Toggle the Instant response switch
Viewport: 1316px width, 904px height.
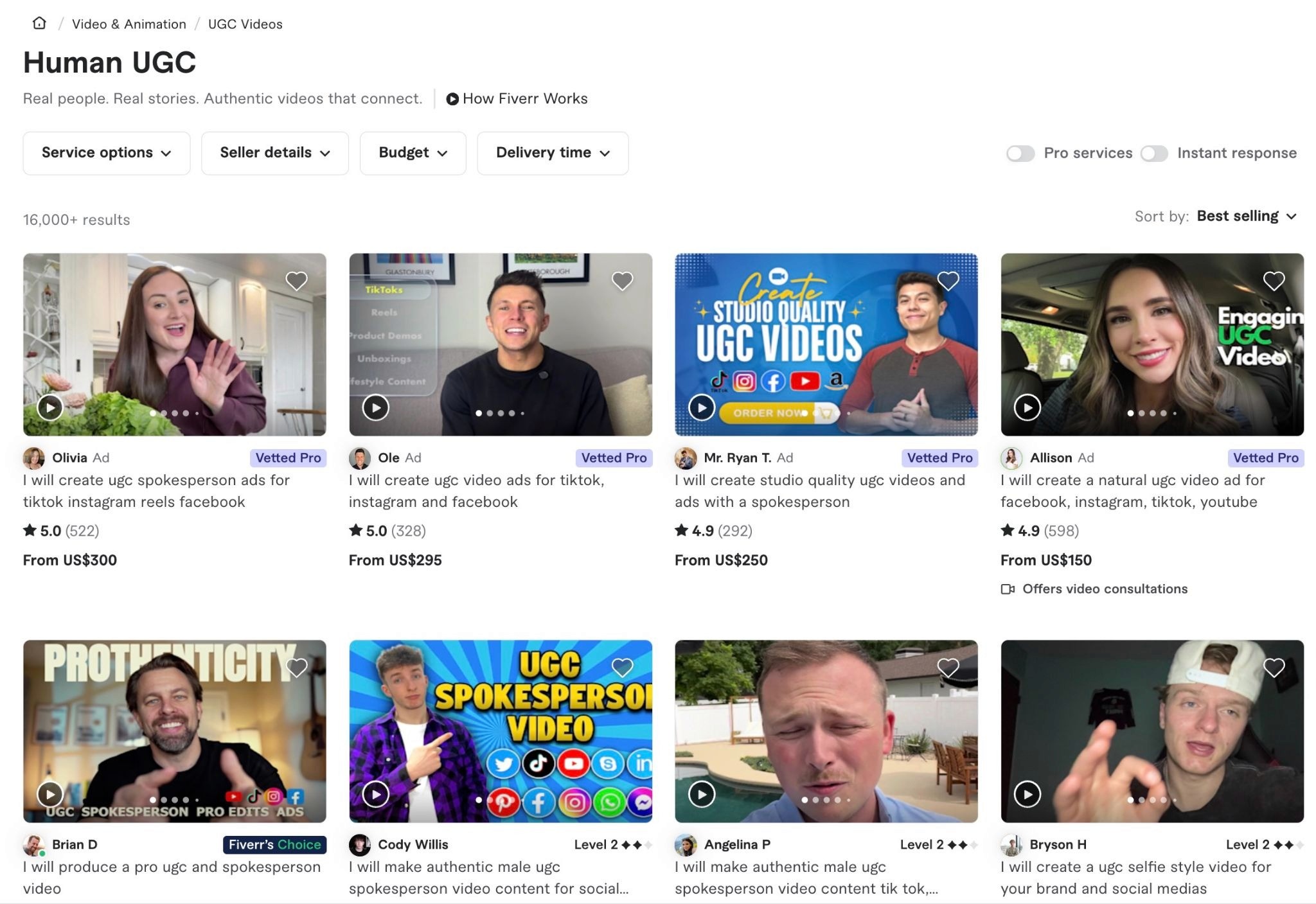tap(1154, 153)
